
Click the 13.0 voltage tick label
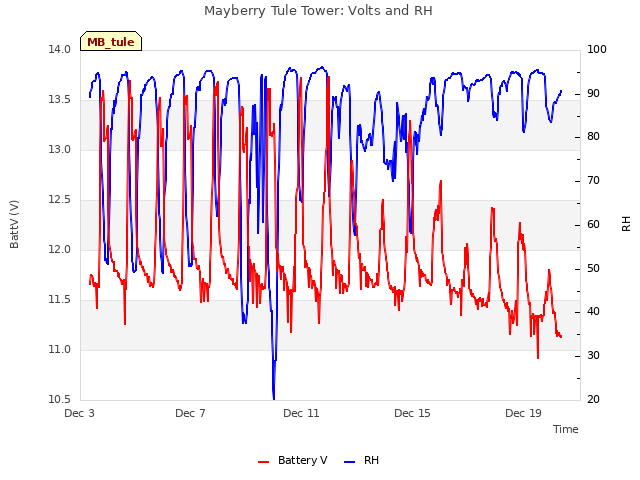[60, 149]
